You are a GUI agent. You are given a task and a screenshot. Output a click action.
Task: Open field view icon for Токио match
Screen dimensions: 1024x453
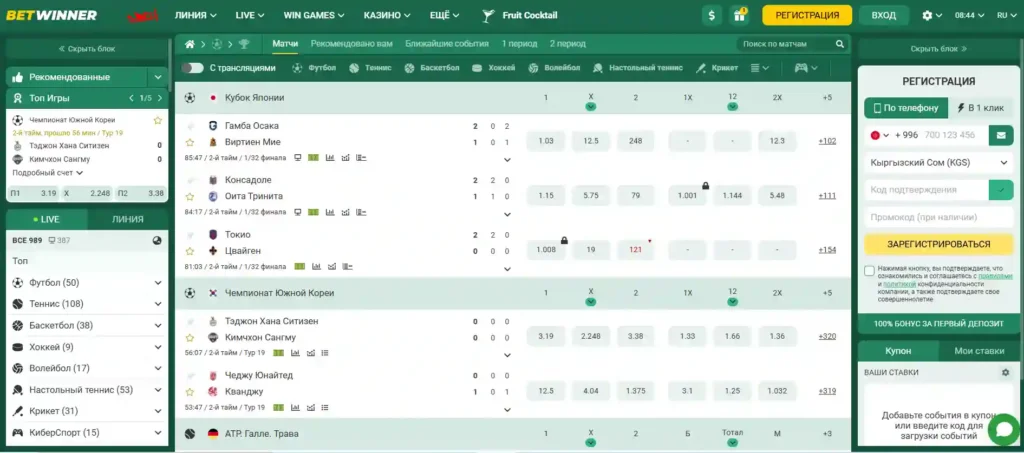tap(300, 266)
